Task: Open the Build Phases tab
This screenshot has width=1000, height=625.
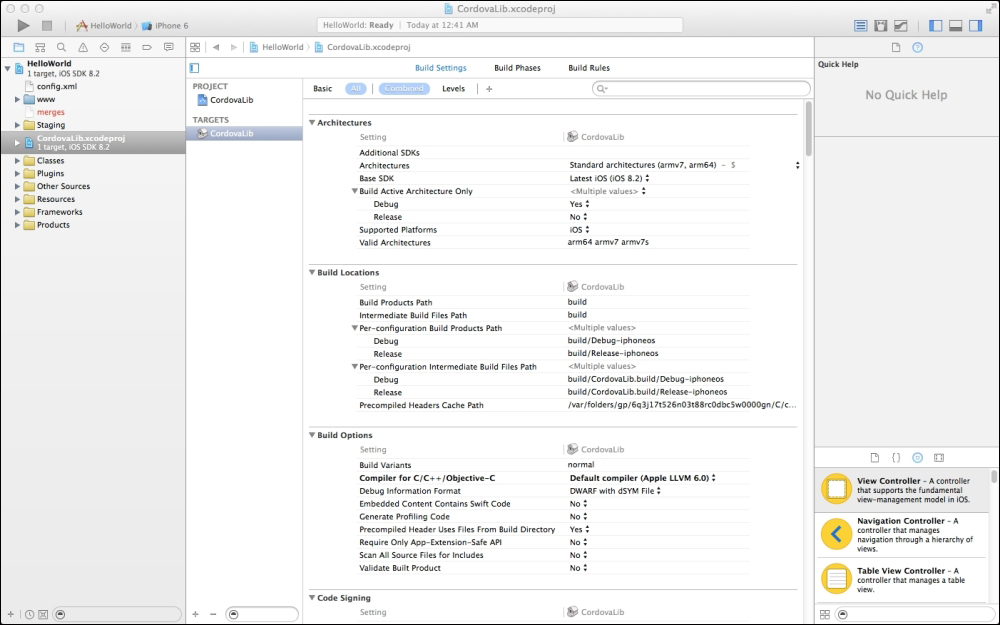Action: pyautogui.click(x=517, y=68)
